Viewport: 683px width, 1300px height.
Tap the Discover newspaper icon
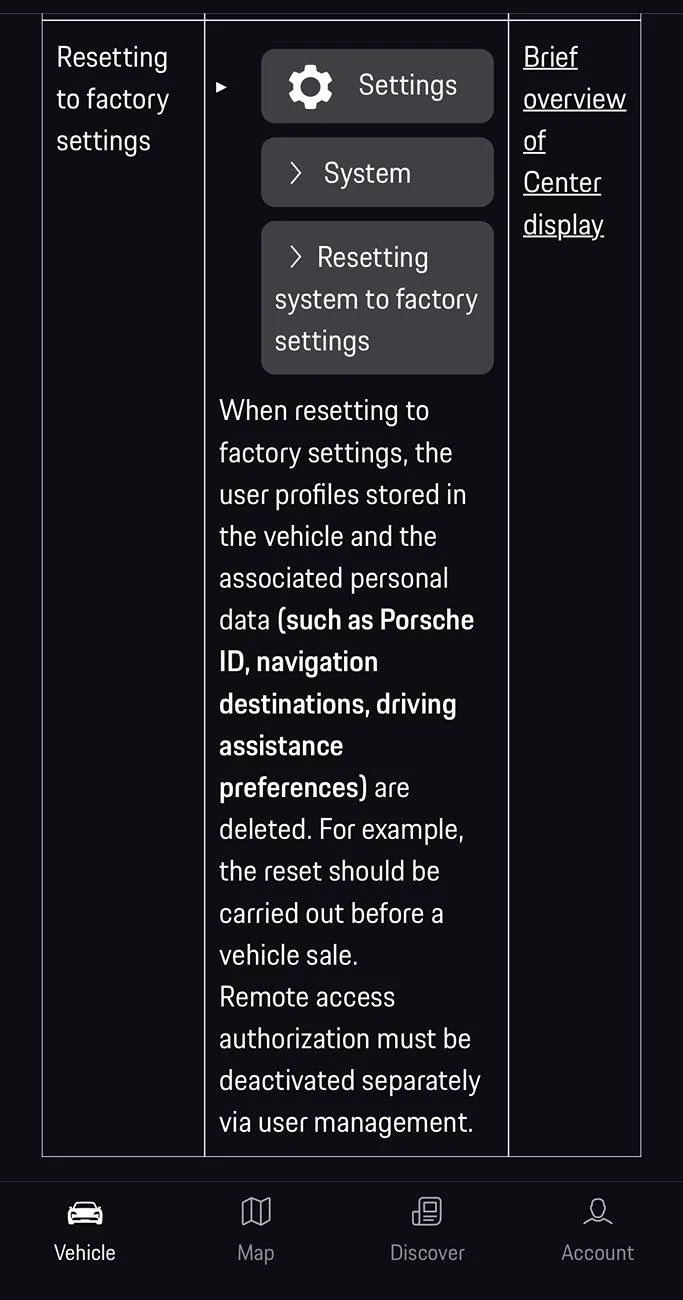(x=427, y=1212)
